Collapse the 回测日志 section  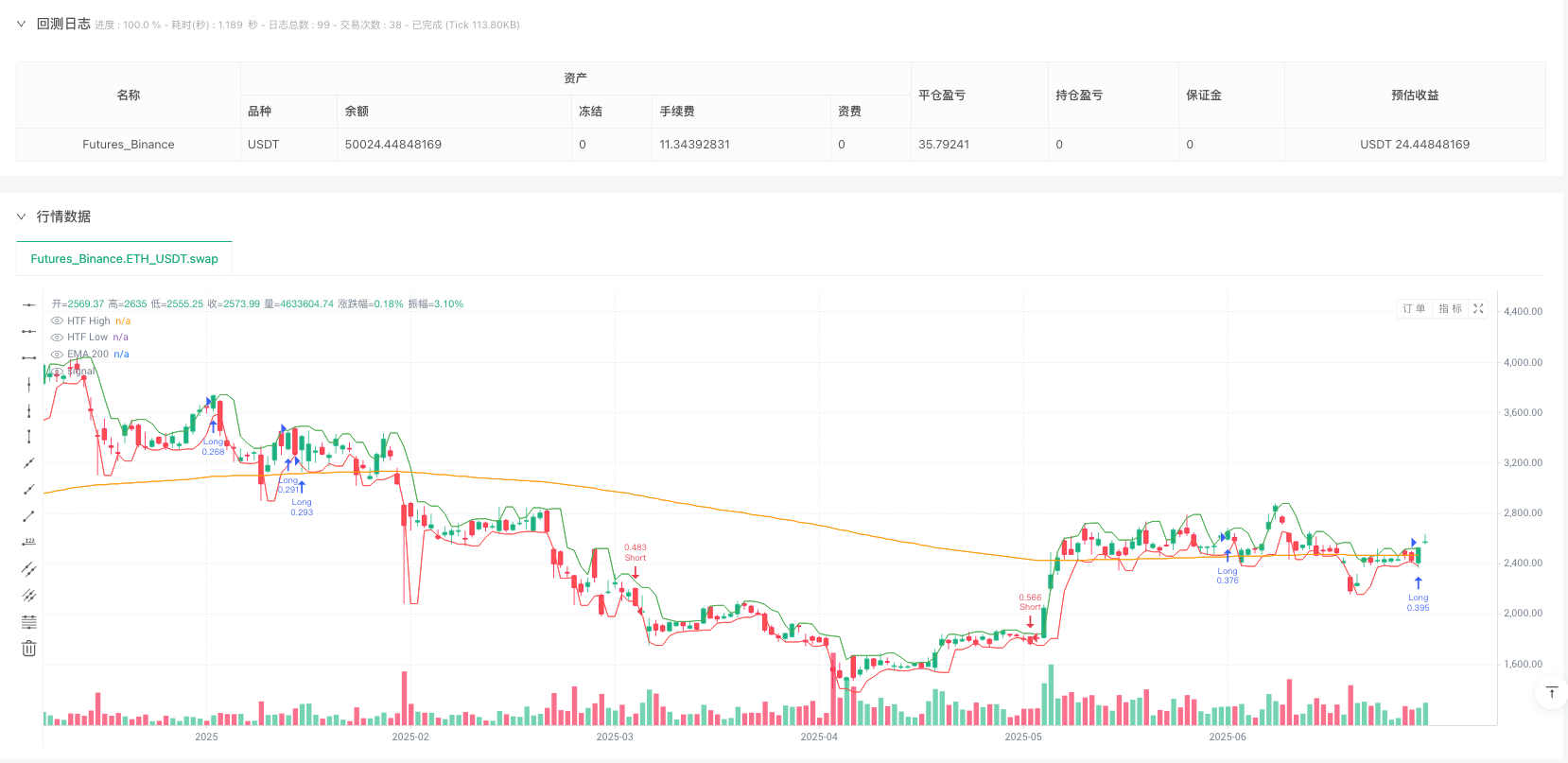(21, 24)
